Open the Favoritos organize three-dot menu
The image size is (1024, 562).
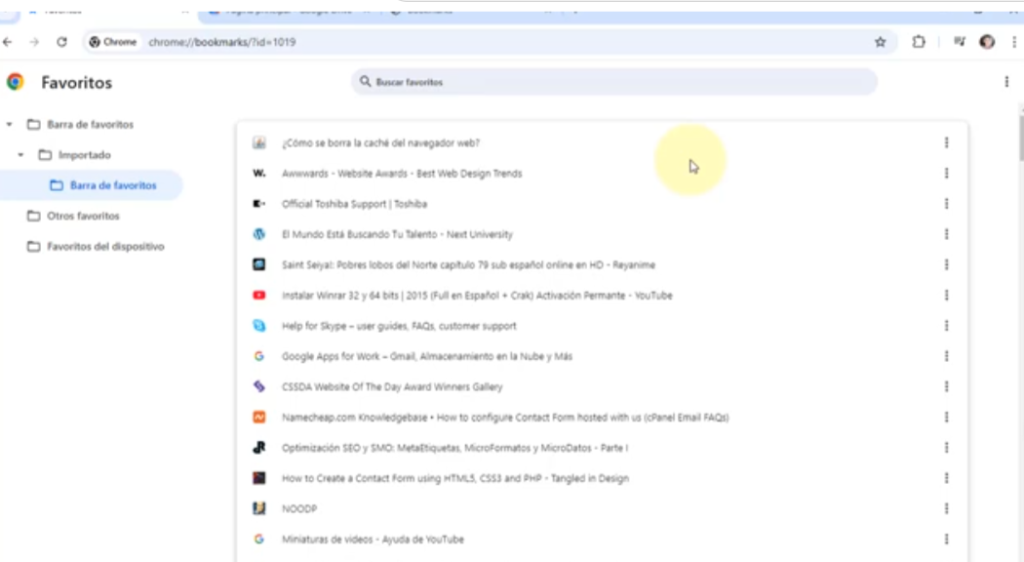1006,82
